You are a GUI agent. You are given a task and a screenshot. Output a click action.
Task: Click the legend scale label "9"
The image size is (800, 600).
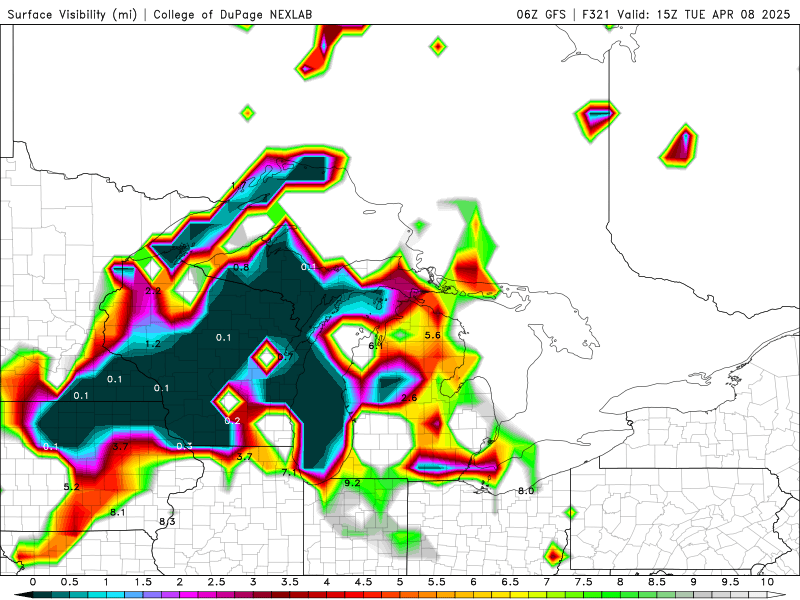[693, 582]
